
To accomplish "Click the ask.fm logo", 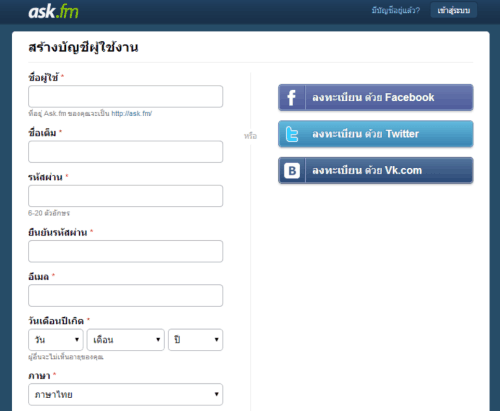I will point(53,12).
